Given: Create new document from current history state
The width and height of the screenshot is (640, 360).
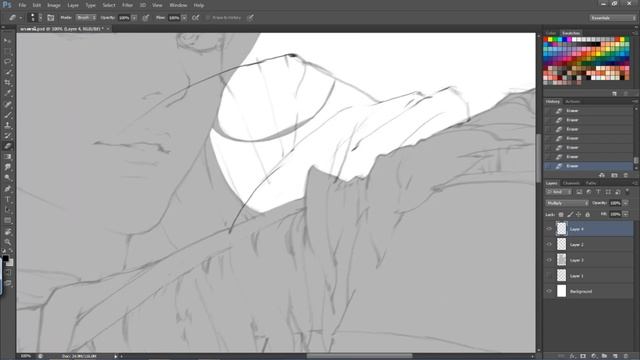Looking at the screenshot, I should coord(602,175).
